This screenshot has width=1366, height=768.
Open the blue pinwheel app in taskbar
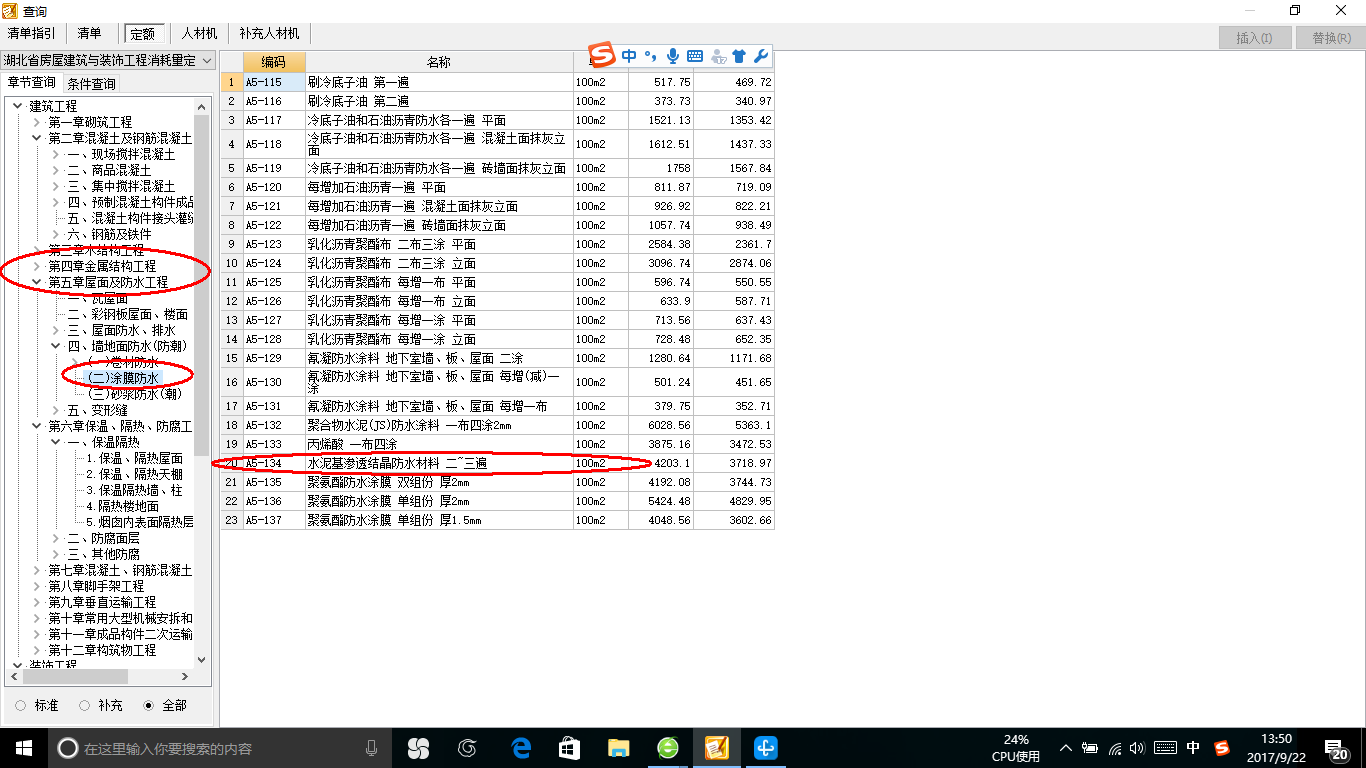[x=765, y=748]
